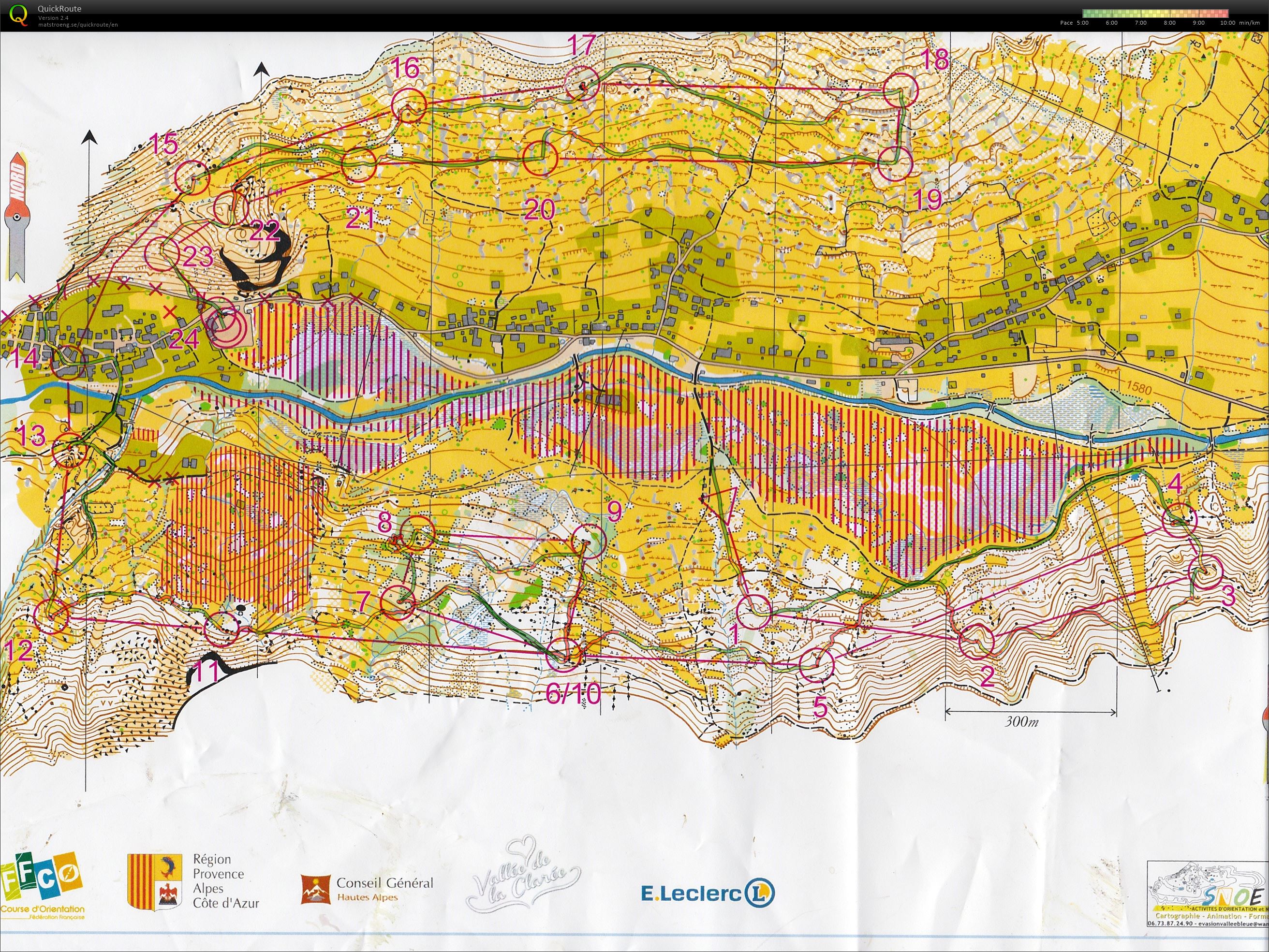The height and width of the screenshot is (952, 1269).
Task: Click the 'min/km' unit label
Action: pos(1250,23)
